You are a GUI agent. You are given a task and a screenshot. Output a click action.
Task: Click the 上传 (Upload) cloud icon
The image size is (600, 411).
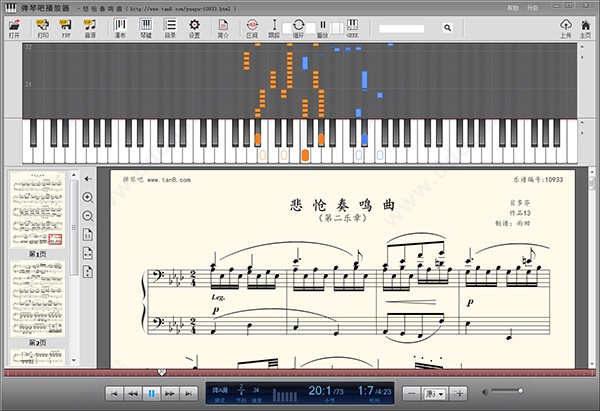click(x=566, y=25)
